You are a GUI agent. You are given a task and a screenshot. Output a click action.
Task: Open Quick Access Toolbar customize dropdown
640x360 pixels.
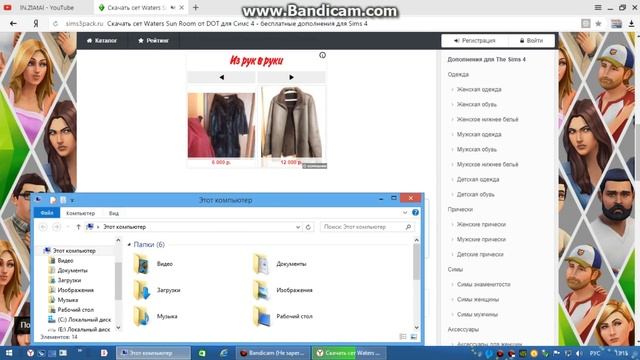click(x=72, y=200)
